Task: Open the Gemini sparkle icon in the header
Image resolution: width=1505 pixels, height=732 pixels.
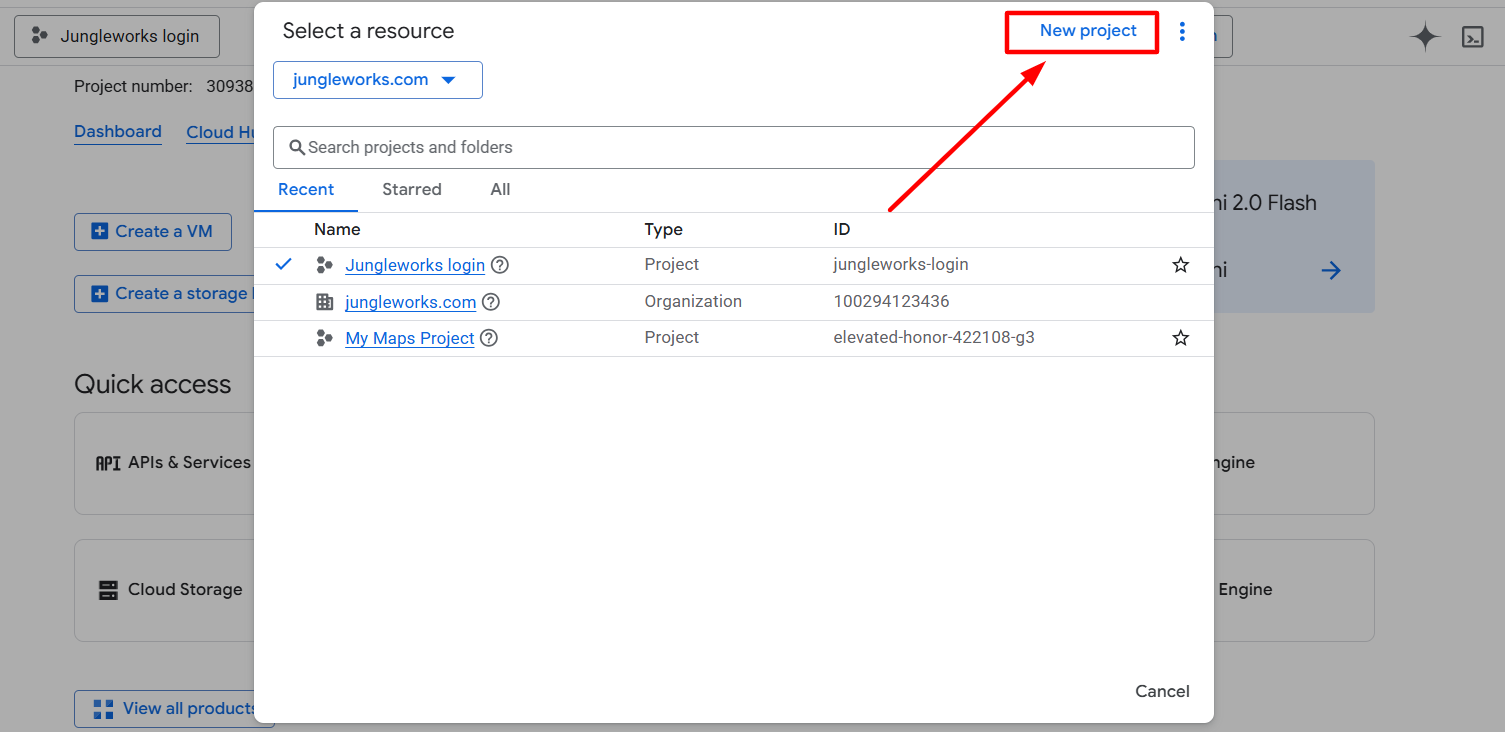Action: pos(1425,37)
